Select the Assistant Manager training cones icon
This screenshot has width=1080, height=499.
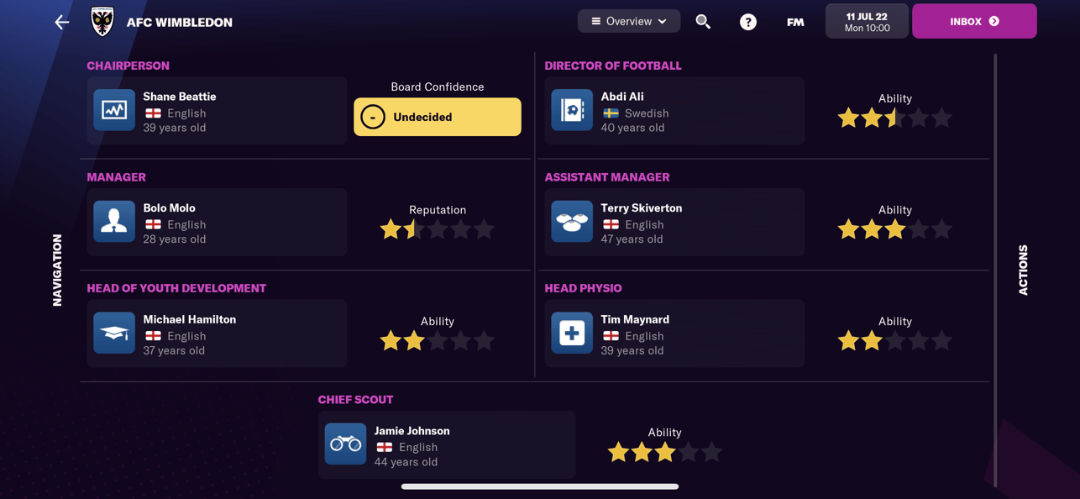pyautogui.click(x=572, y=221)
